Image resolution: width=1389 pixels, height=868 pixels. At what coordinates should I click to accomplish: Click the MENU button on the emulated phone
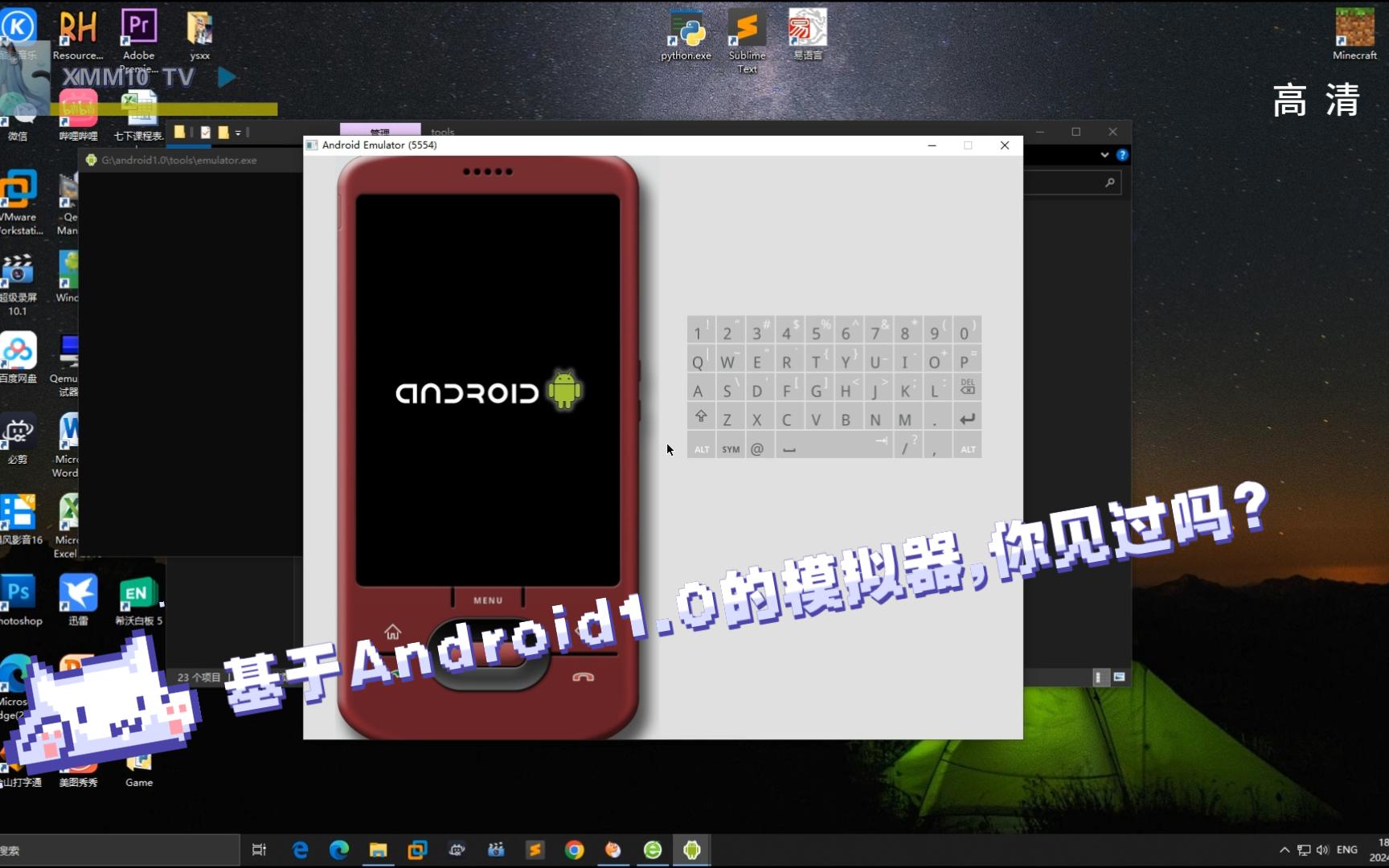(488, 600)
